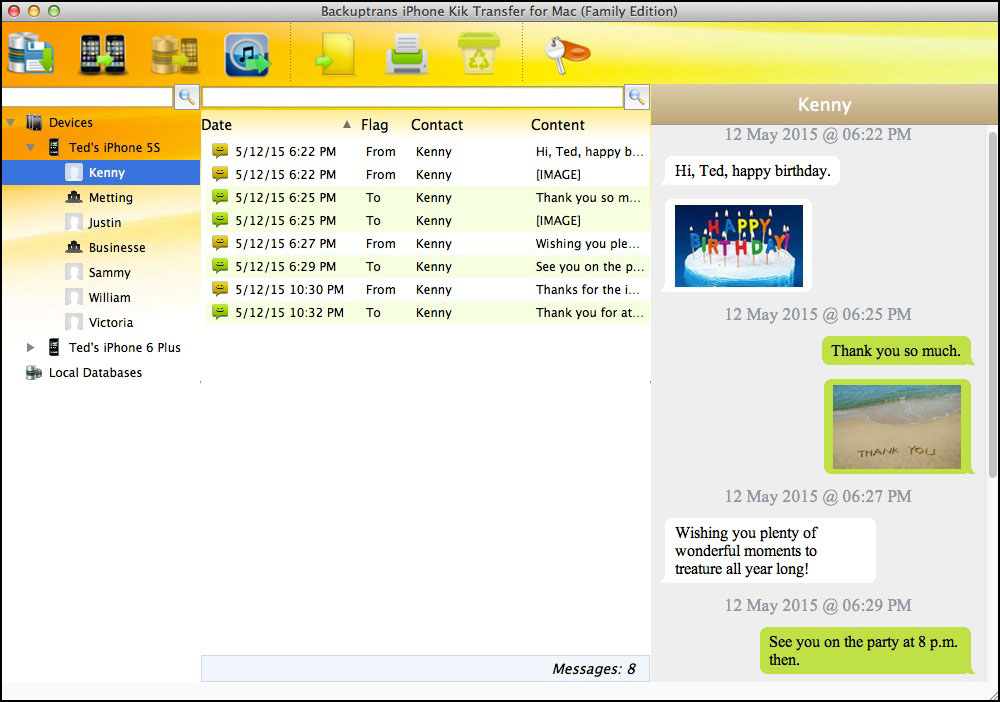Click the message icon on 10:30 PM row

[220, 289]
